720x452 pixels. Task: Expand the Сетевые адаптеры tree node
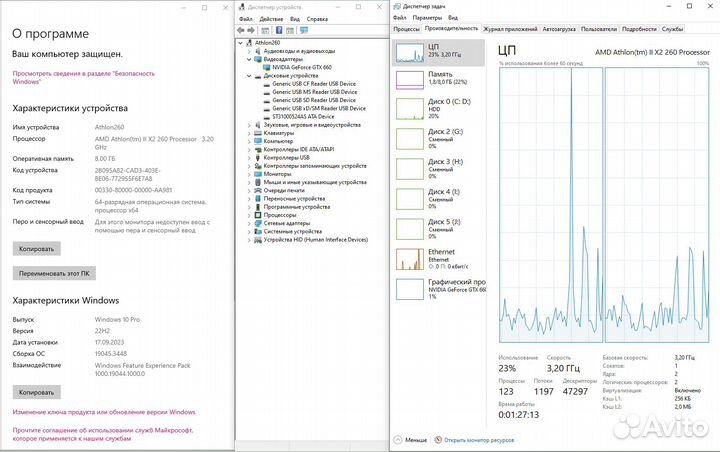(249, 223)
